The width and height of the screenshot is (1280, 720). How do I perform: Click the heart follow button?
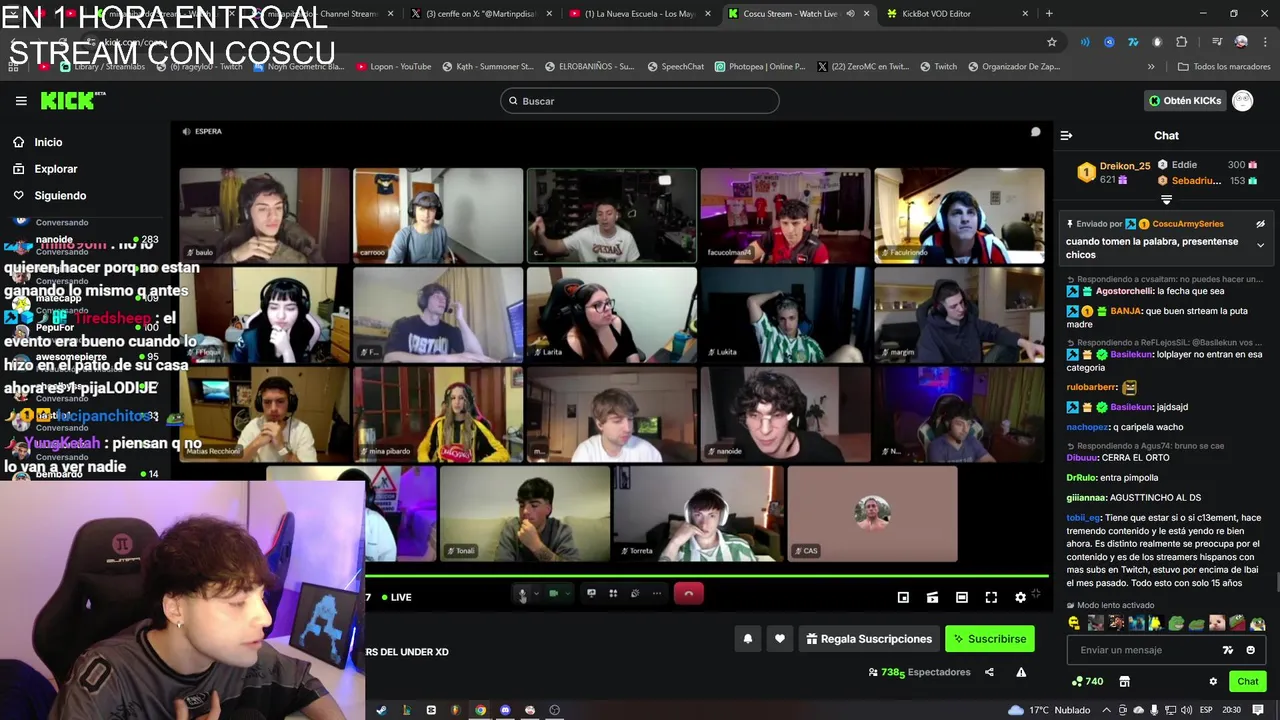click(x=780, y=639)
